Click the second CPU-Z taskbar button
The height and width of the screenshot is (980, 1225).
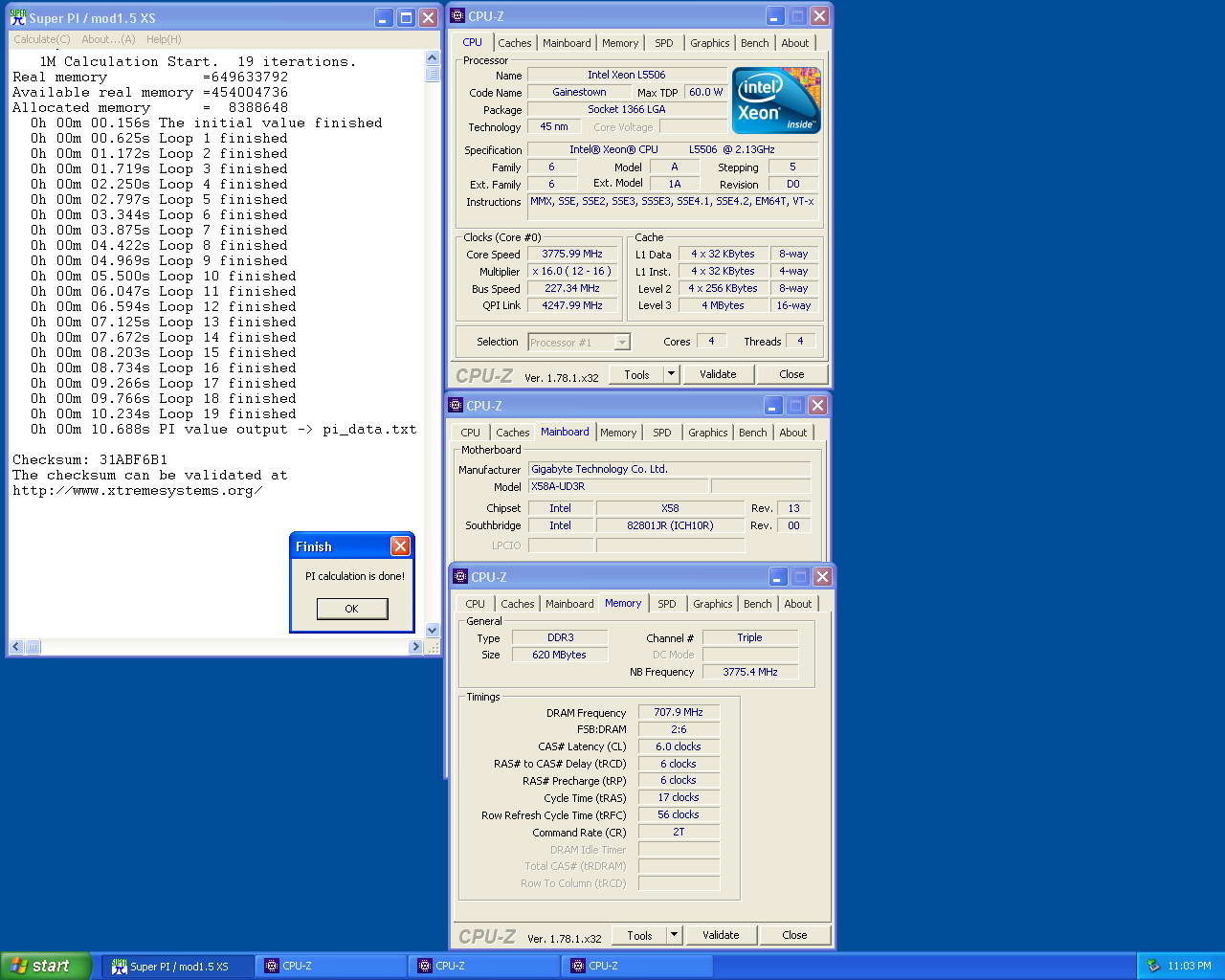[x=483, y=967]
